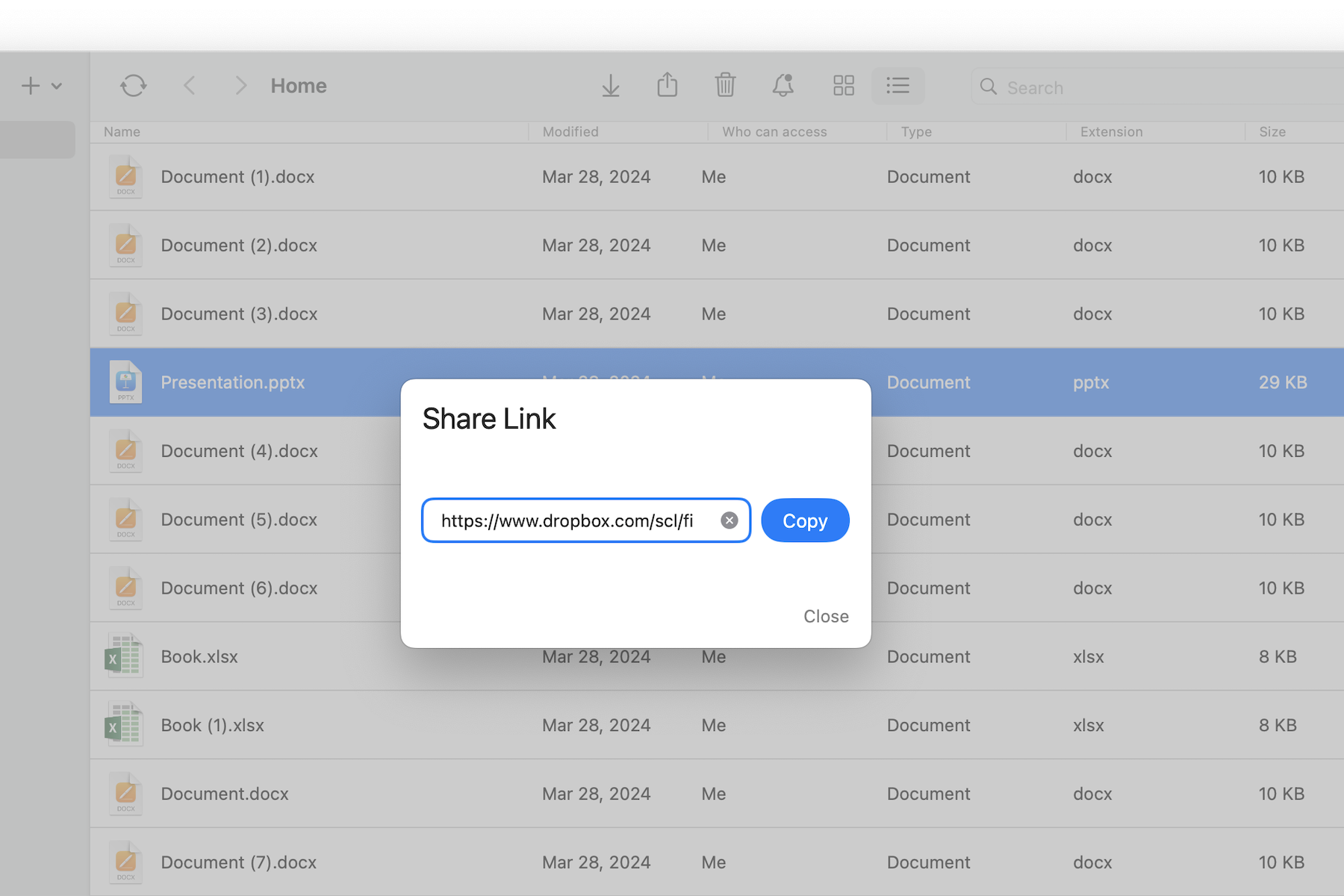Click the notification bell icon
1344x896 pixels.
[x=783, y=85]
